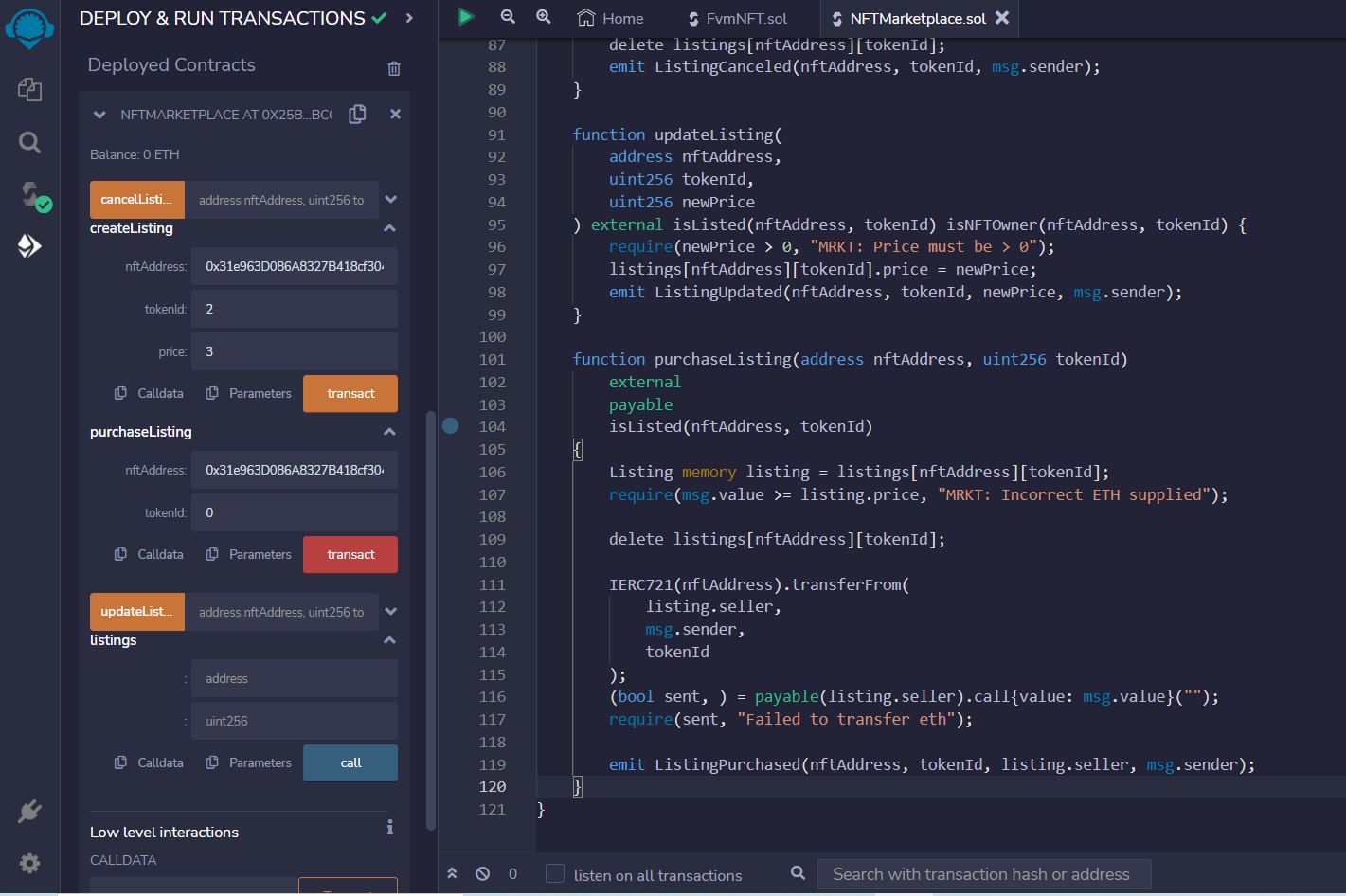Viewport: 1346px width, 896px height.
Task: Click terminal search magnifier icon
Action: pos(799,873)
